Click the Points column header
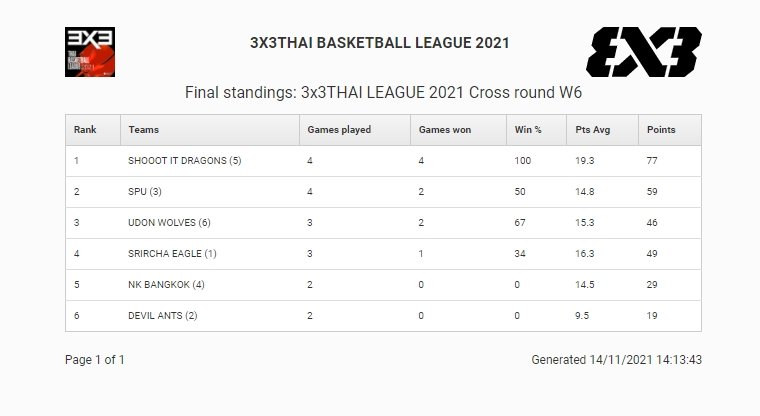The image size is (760, 416). coord(661,130)
